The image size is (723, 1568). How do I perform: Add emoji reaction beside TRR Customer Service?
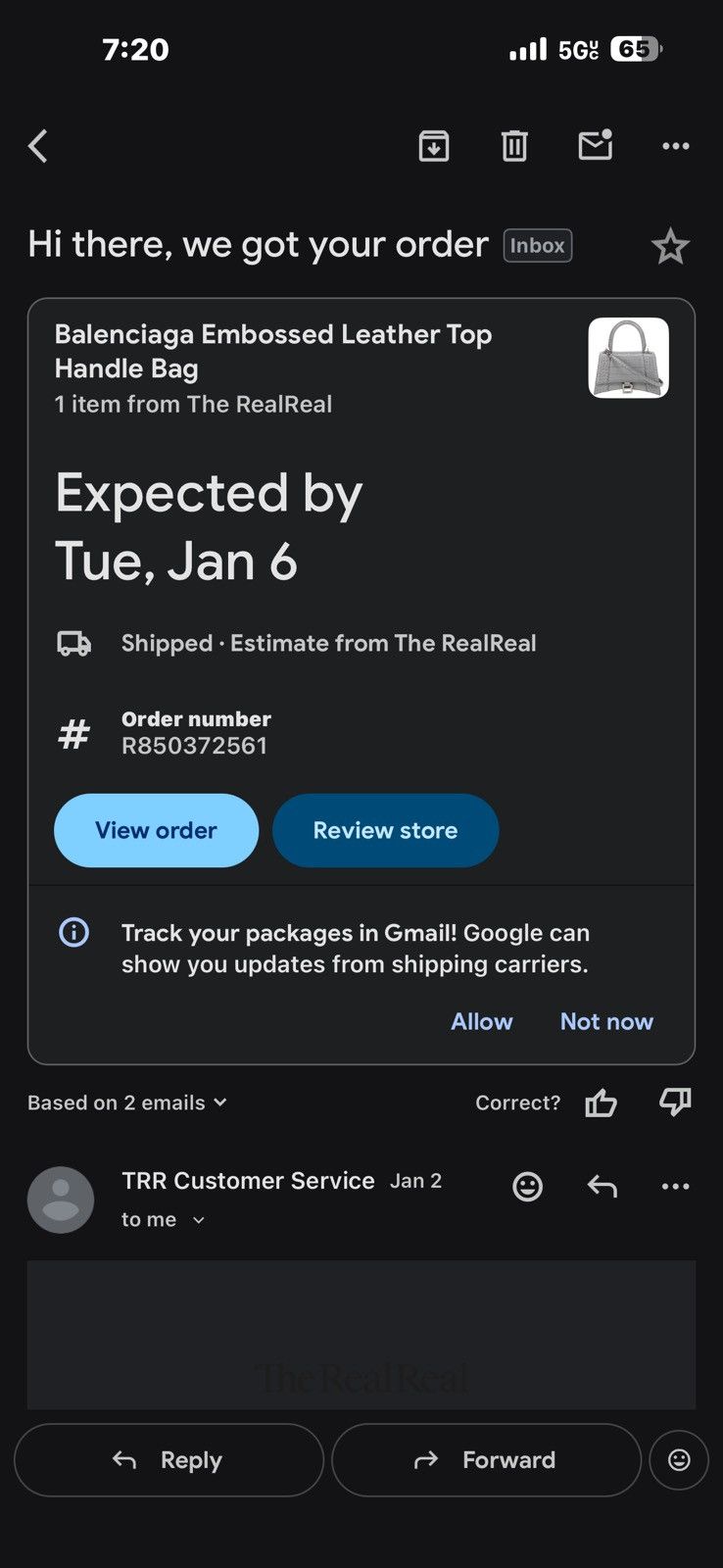tap(528, 1186)
